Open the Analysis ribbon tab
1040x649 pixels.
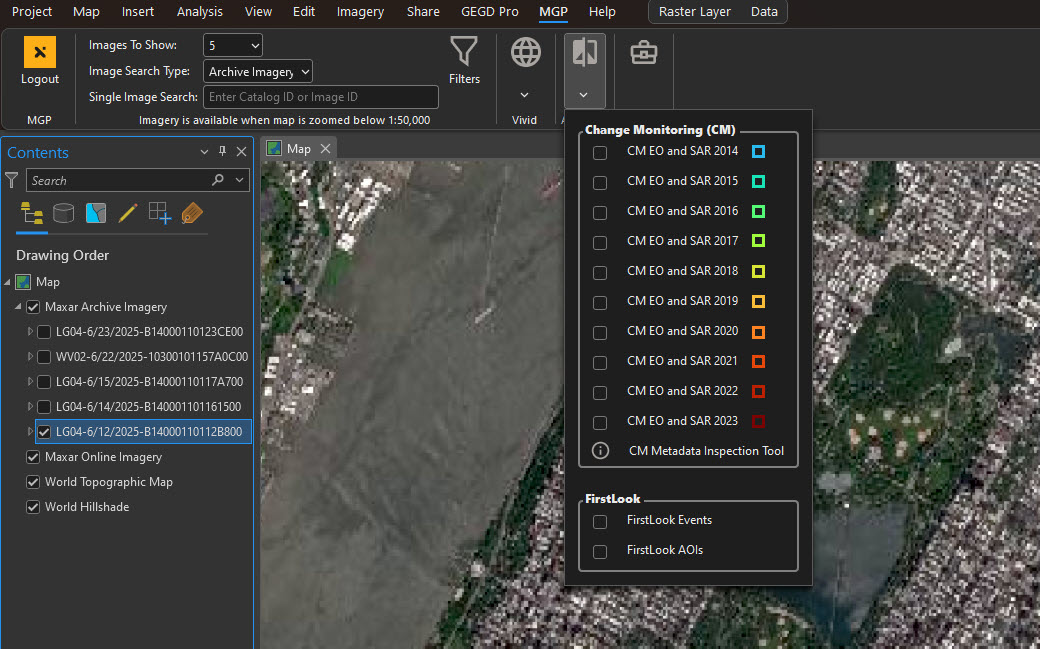pyautogui.click(x=200, y=11)
